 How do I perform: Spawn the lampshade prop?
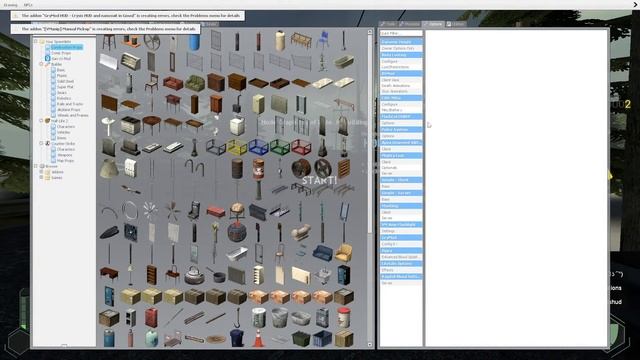tap(109, 168)
